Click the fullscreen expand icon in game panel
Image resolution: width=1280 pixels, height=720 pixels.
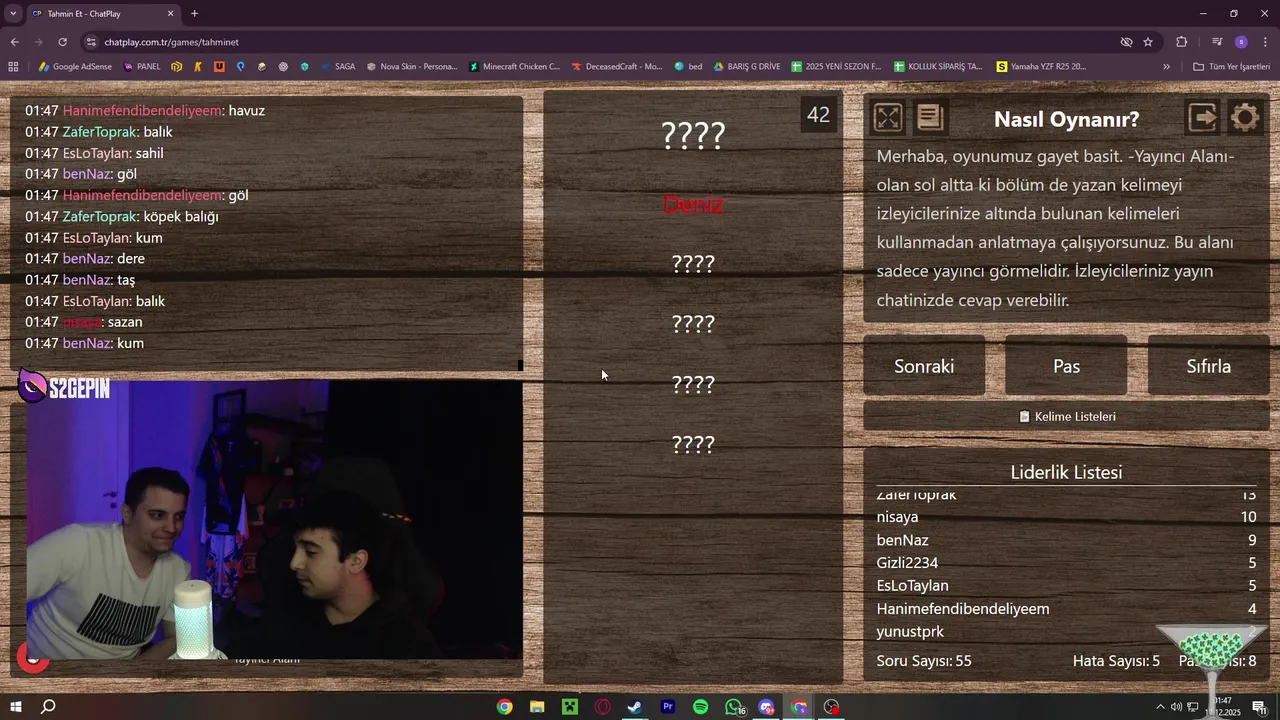(887, 118)
